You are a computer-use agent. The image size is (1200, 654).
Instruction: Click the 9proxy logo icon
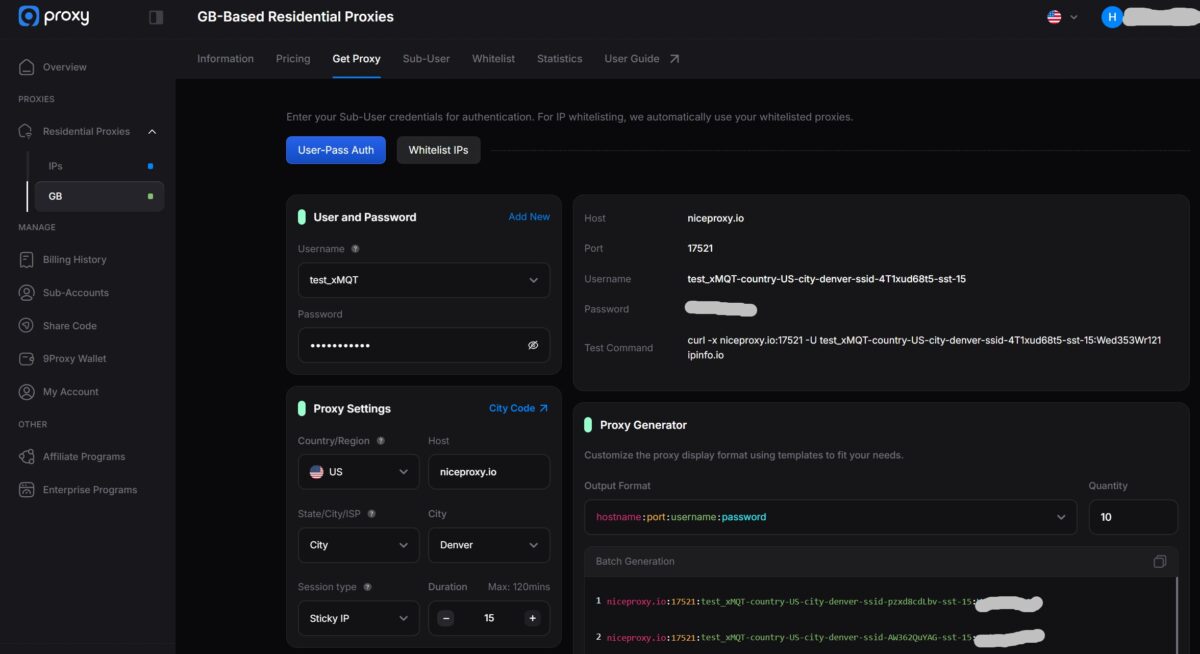click(x=29, y=16)
